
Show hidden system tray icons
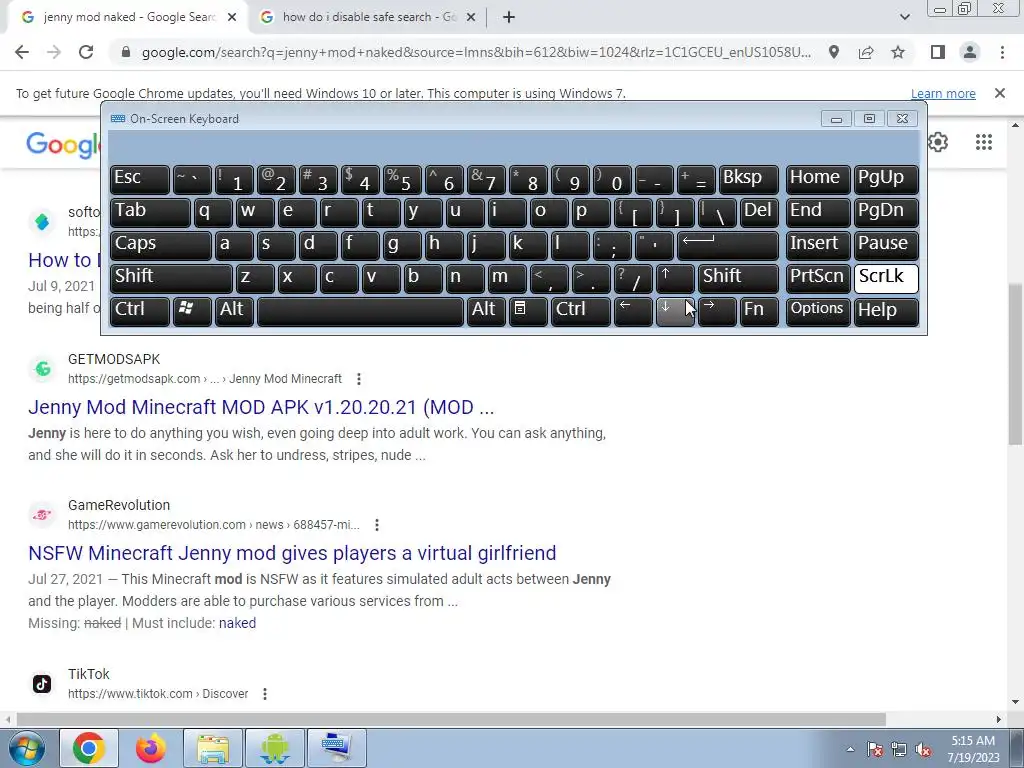pyautogui.click(x=850, y=749)
